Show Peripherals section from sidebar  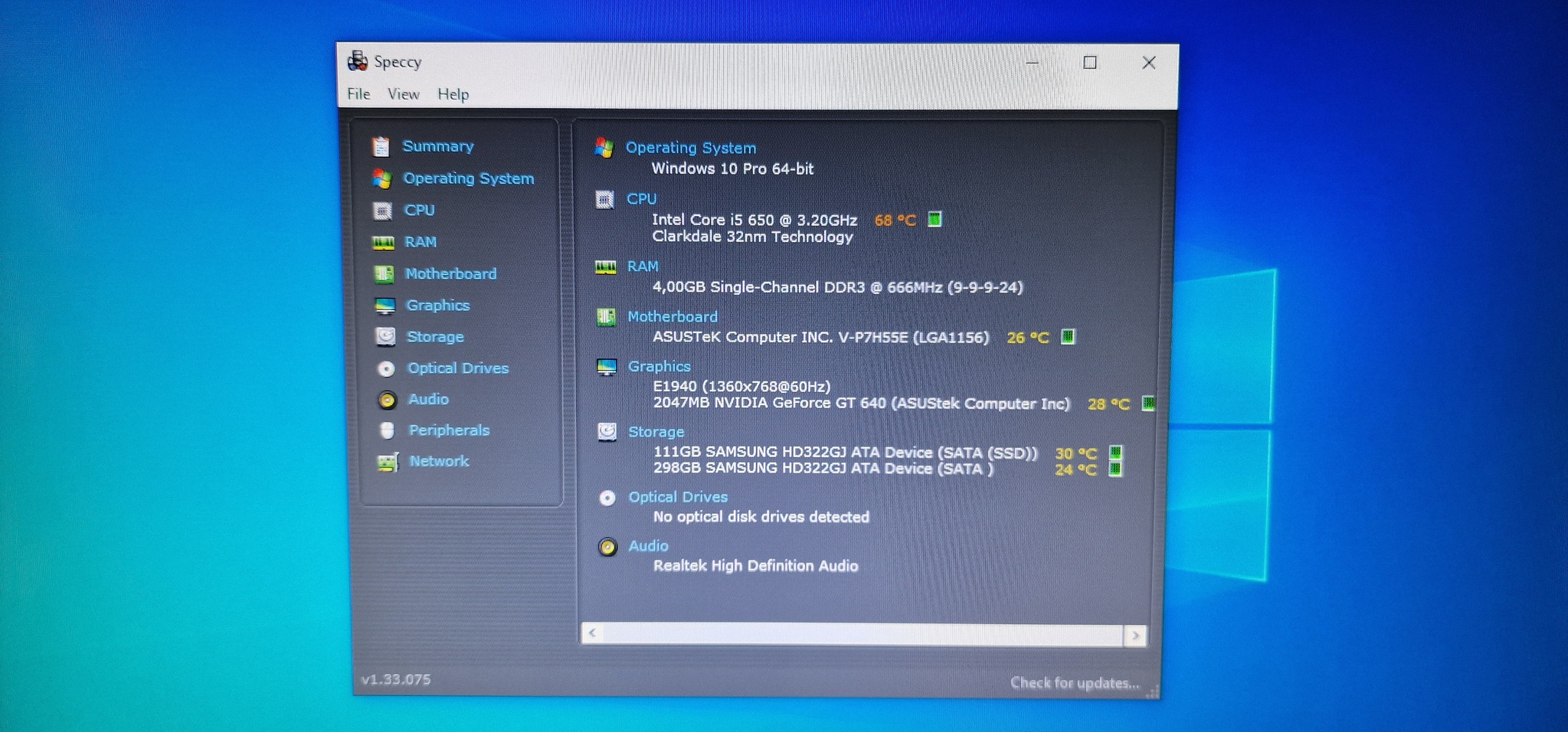pyautogui.click(x=449, y=430)
